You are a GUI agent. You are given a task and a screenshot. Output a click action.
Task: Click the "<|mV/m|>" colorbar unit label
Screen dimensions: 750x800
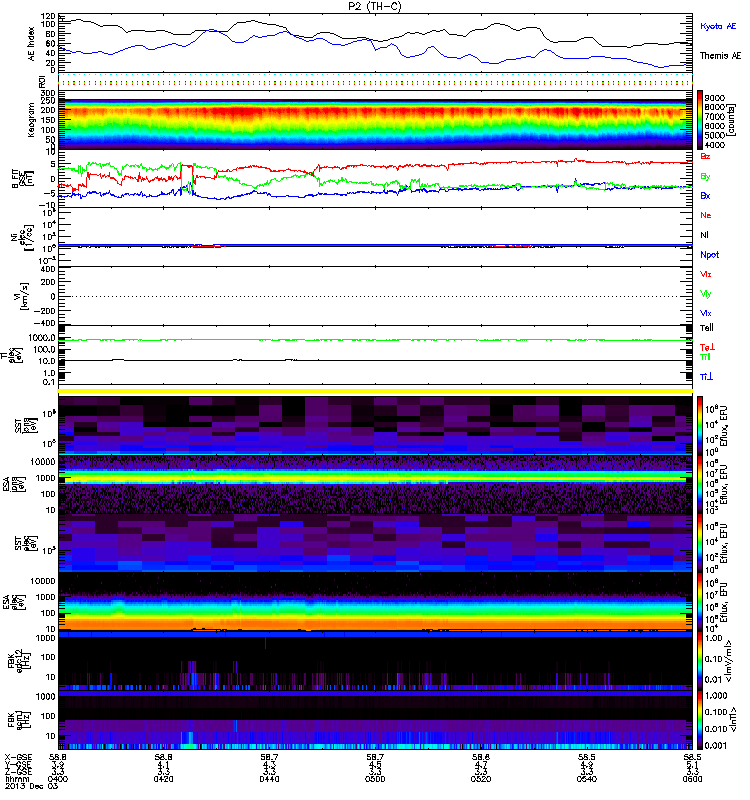tap(731, 661)
